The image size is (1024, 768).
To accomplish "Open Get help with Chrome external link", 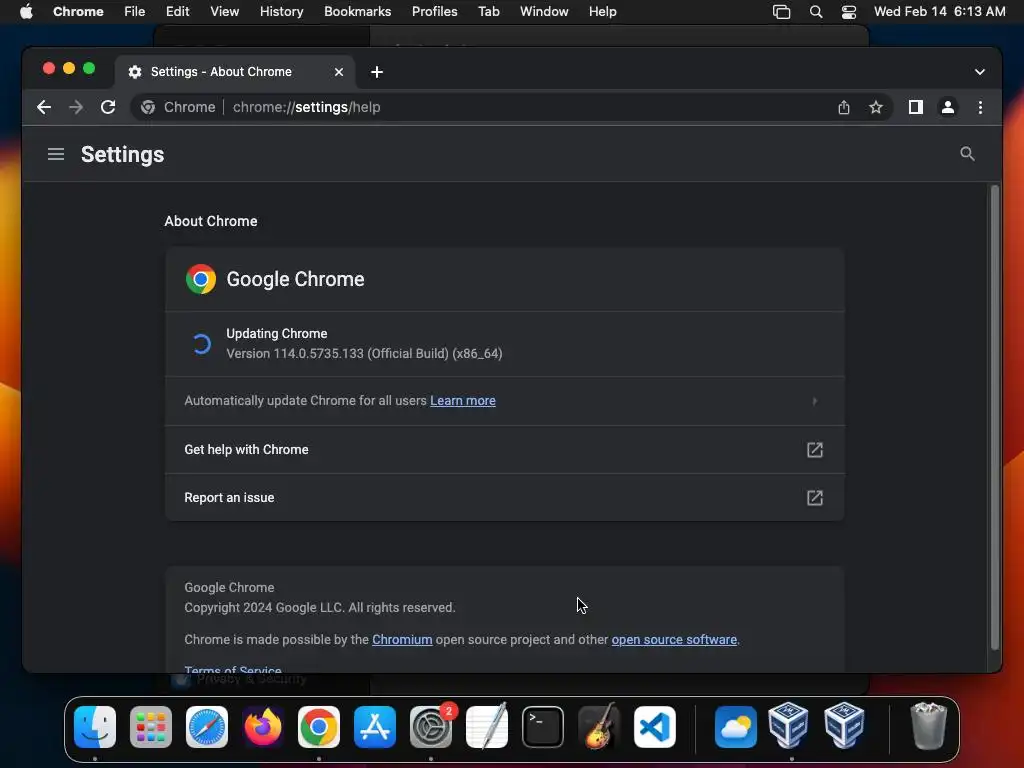I will tap(814, 450).
